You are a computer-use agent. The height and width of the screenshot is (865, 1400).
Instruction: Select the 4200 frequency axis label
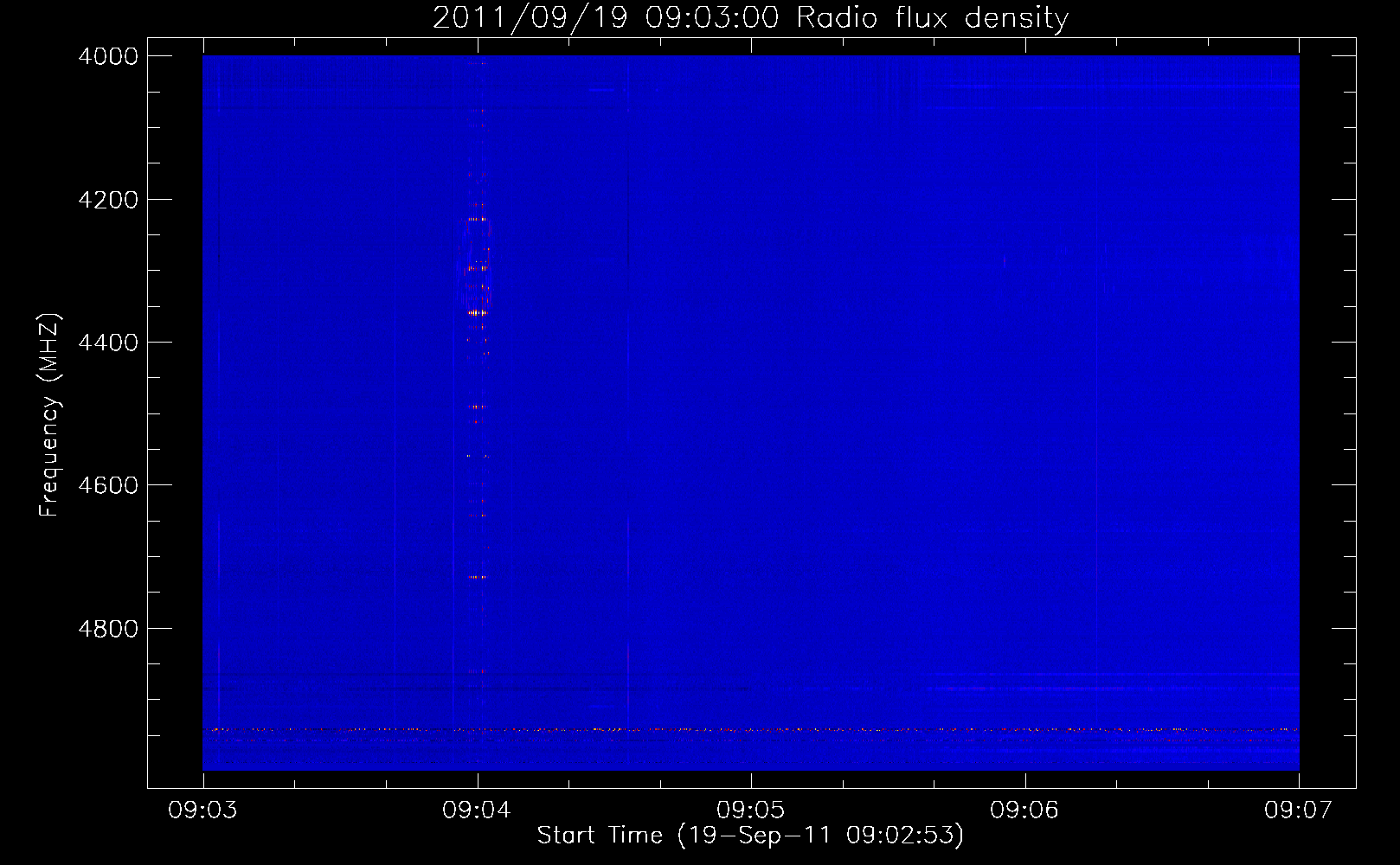[108, 200]
